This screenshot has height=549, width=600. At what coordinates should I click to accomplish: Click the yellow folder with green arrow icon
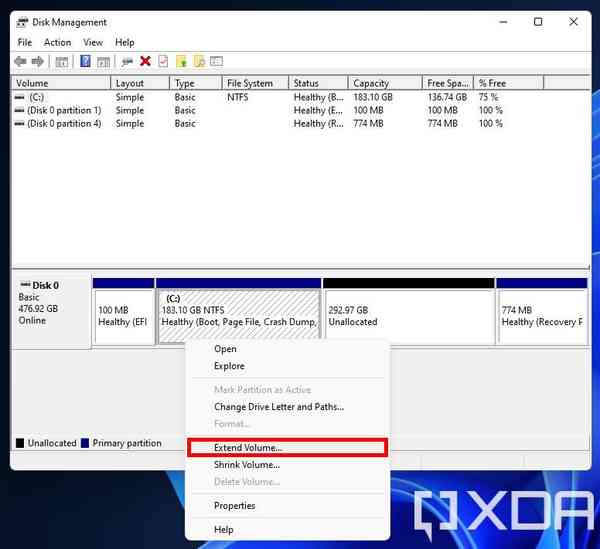tap(181, 61)
